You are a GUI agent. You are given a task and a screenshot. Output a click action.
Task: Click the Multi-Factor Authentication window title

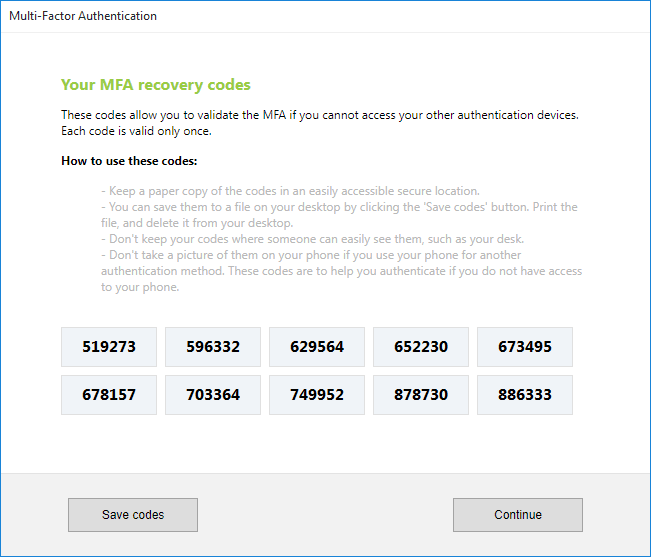(x=83, y=16)
